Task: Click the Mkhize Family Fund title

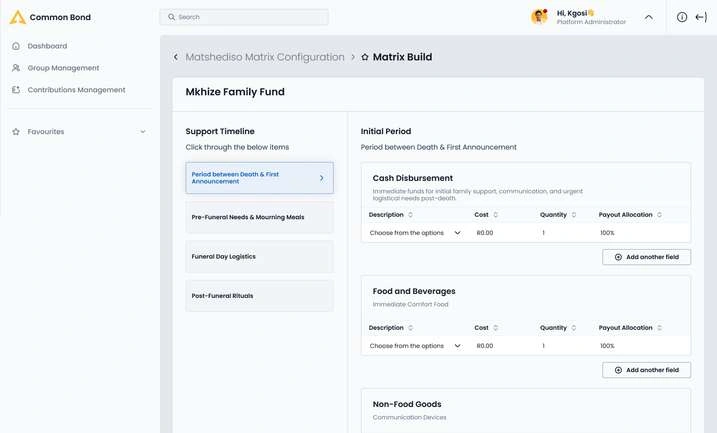Action: pos(235,92)
